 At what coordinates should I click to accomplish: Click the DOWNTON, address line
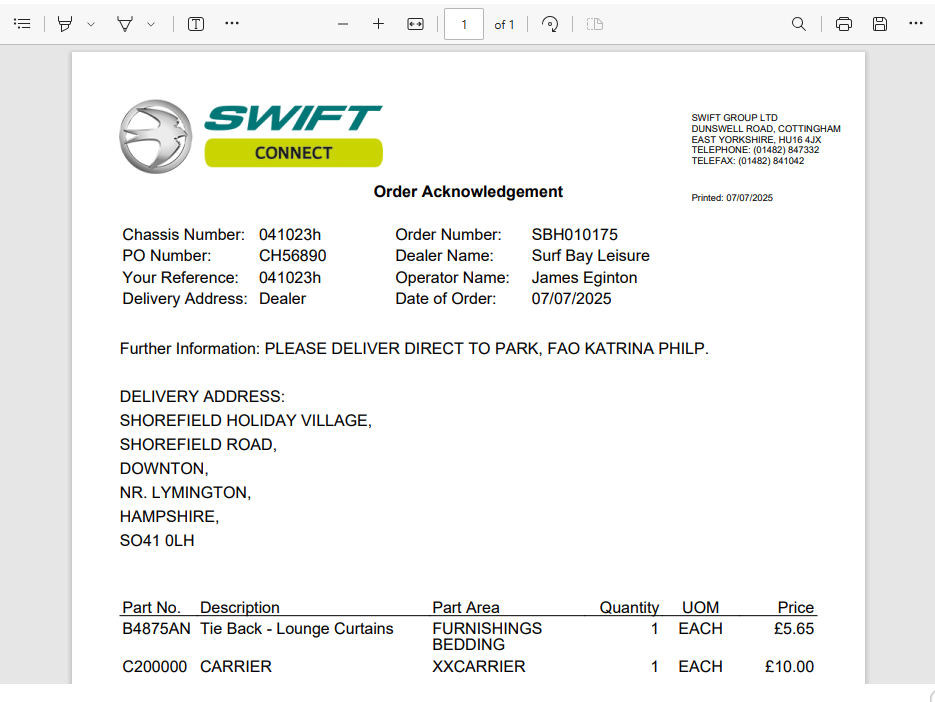[164, 469]
